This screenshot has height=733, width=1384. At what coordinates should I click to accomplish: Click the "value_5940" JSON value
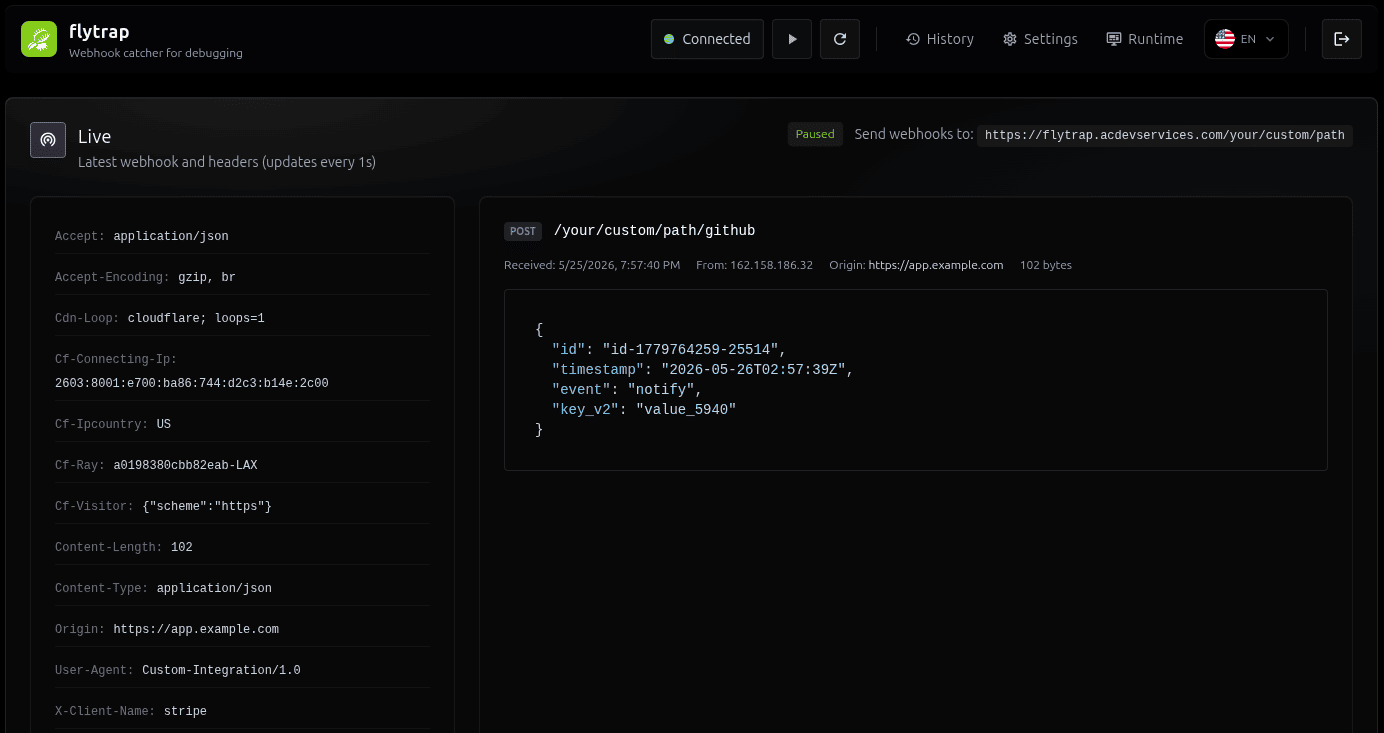(x=686, y=409)
